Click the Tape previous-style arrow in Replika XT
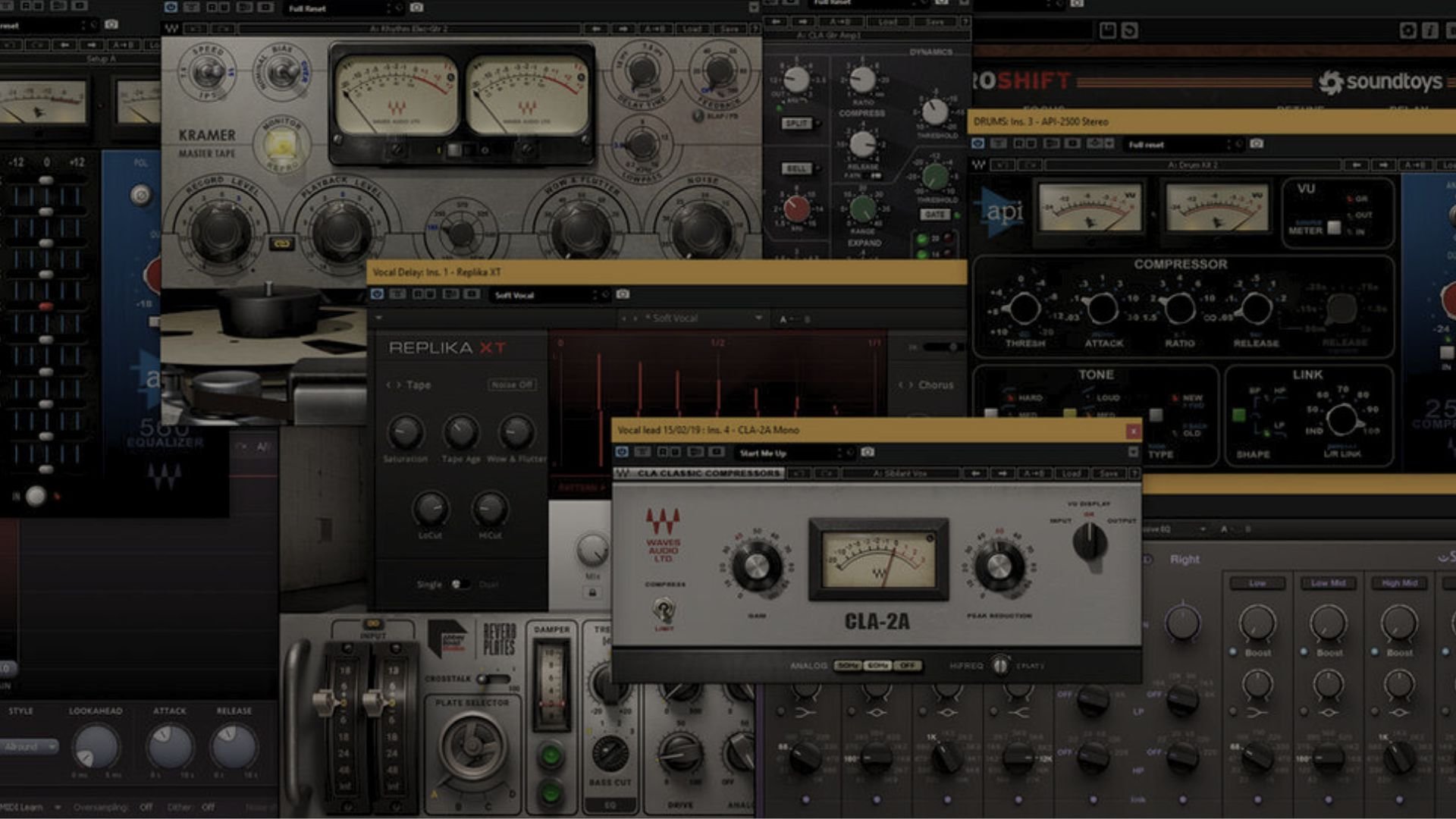This screenshot has width=1456, height=819. coord(388,385)
